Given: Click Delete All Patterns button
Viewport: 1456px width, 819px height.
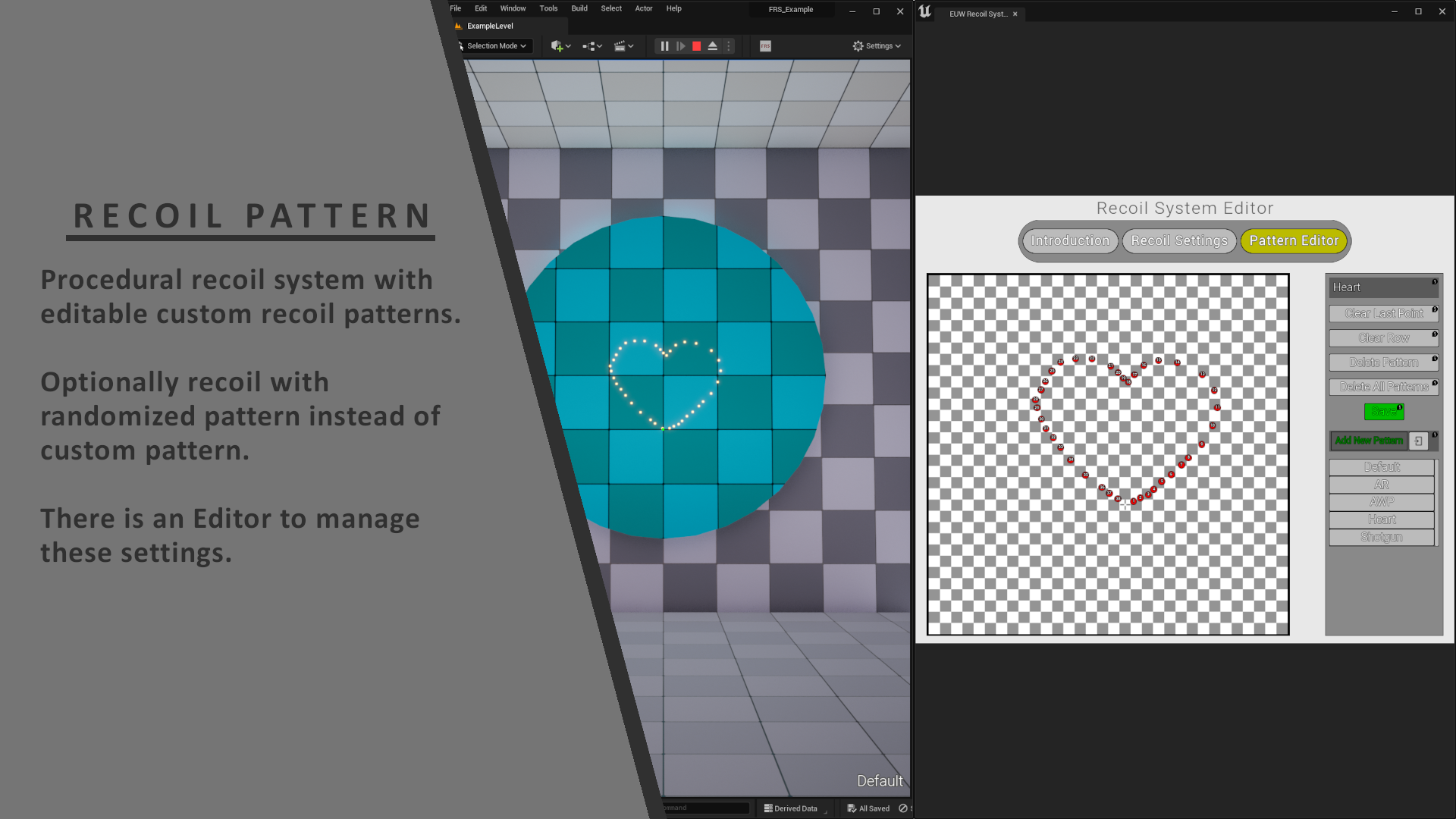Looking at the screenshot, I should click(1382, 386).
